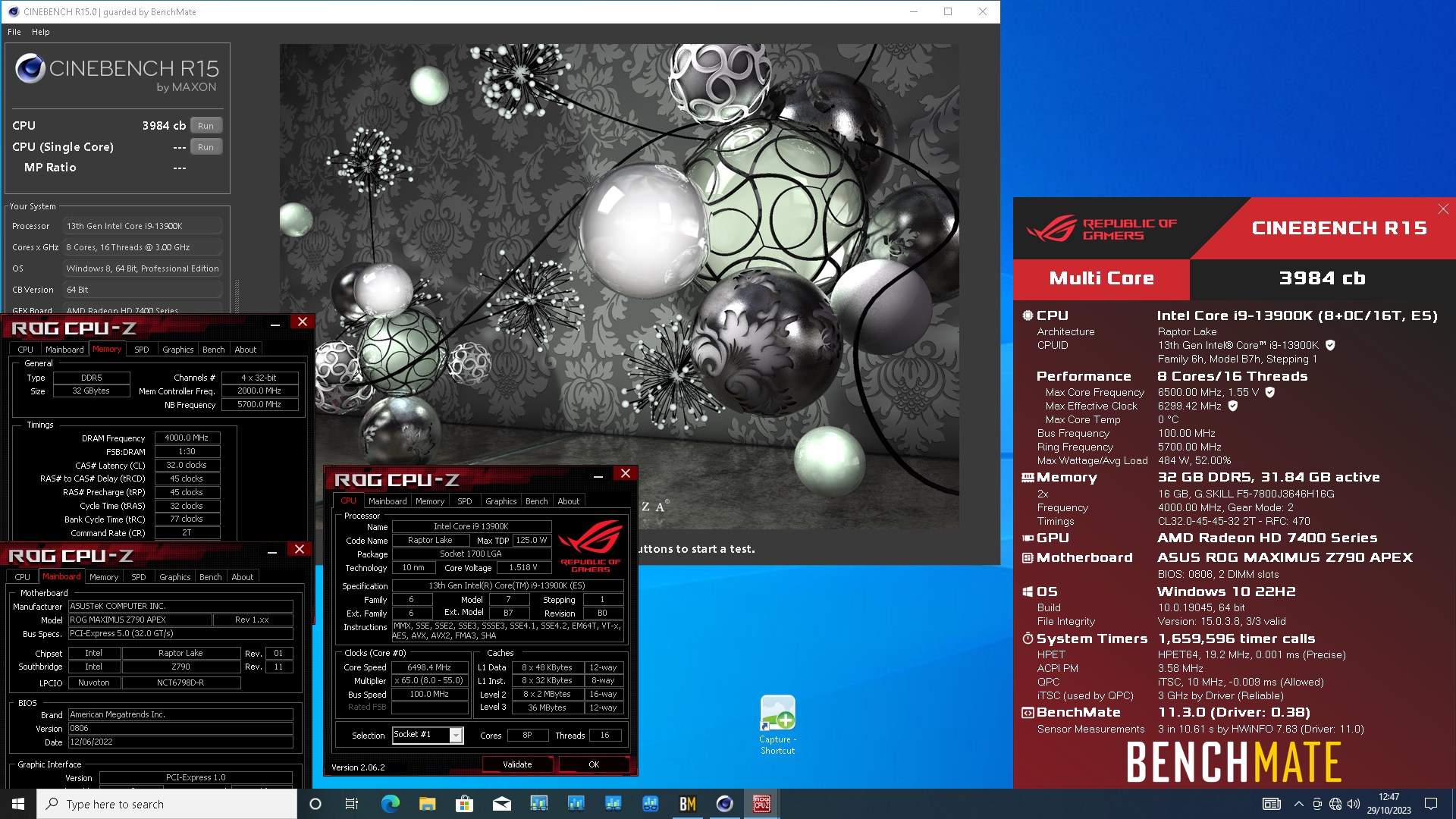Open Microsoft Store from the taskbar
1456x819 pixels.
click(464, 804)
